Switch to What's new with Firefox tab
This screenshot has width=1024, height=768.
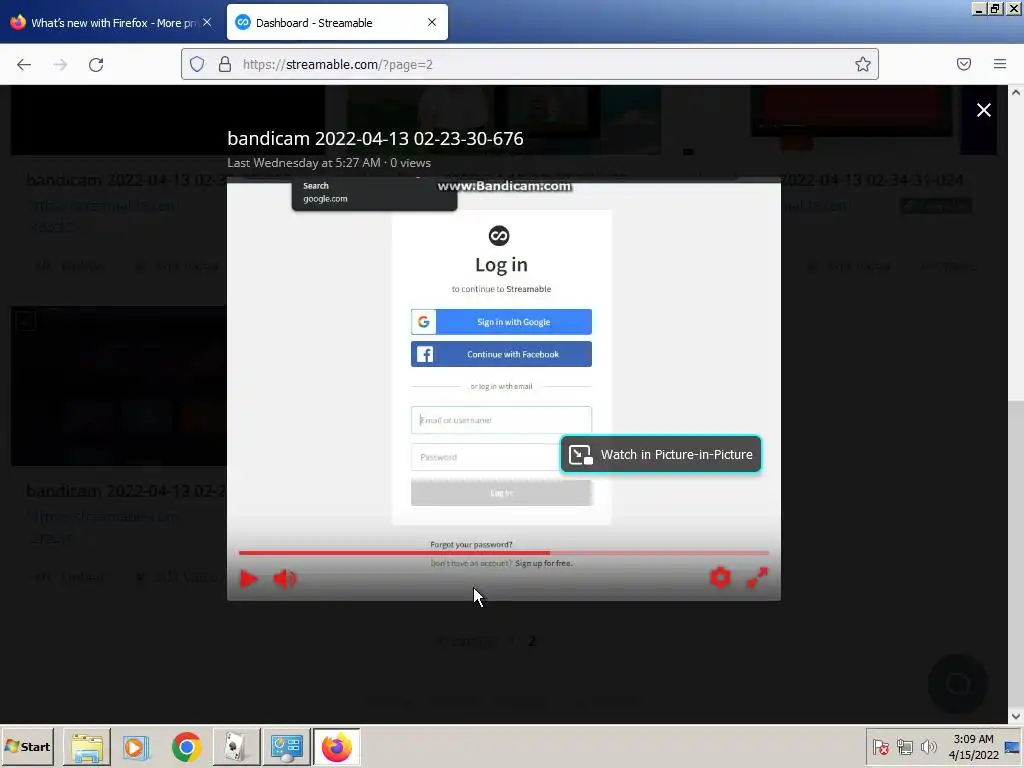pyautogui.click(x=111, y=23)
